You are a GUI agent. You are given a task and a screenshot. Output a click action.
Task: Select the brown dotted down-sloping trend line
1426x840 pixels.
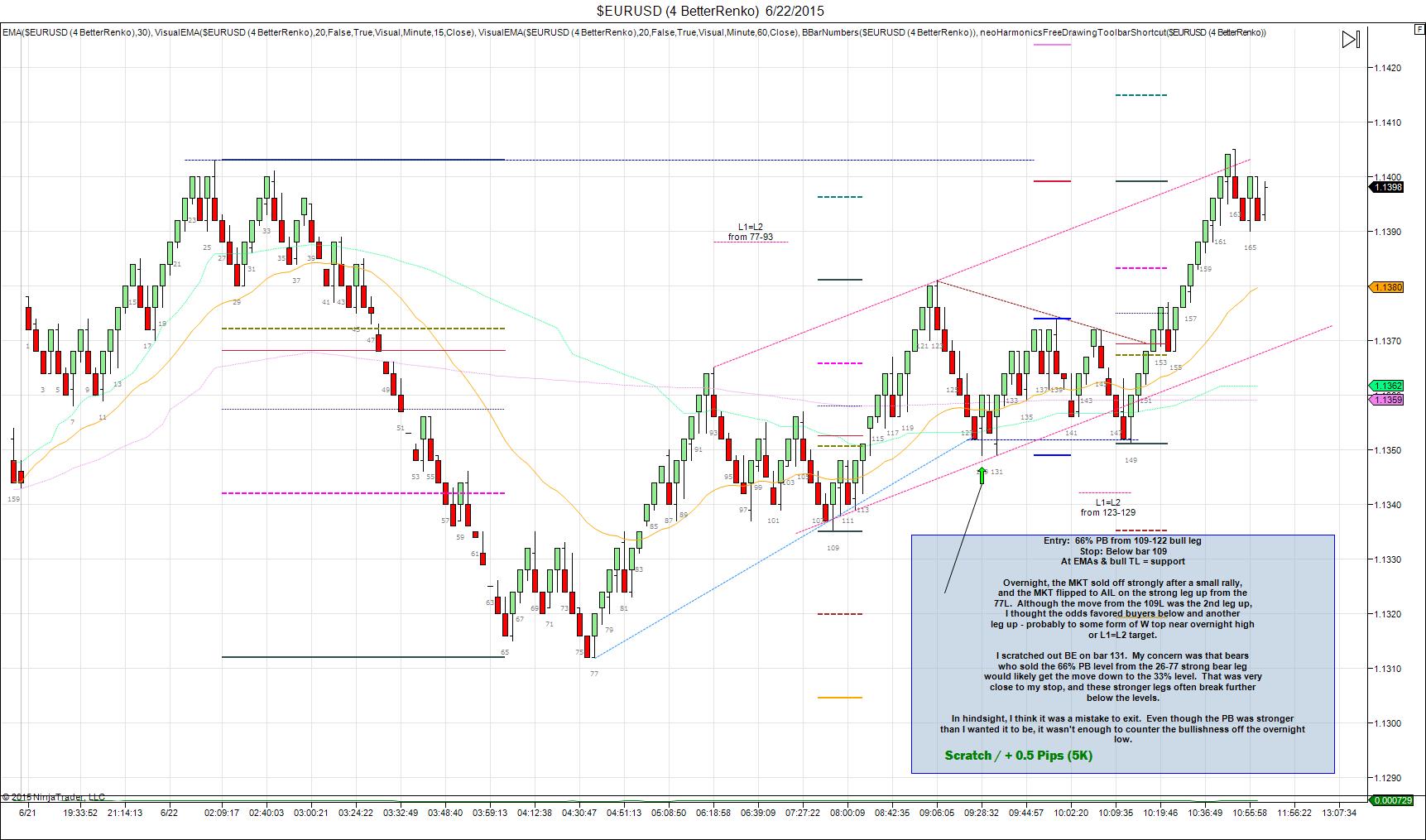(1043, 313)
